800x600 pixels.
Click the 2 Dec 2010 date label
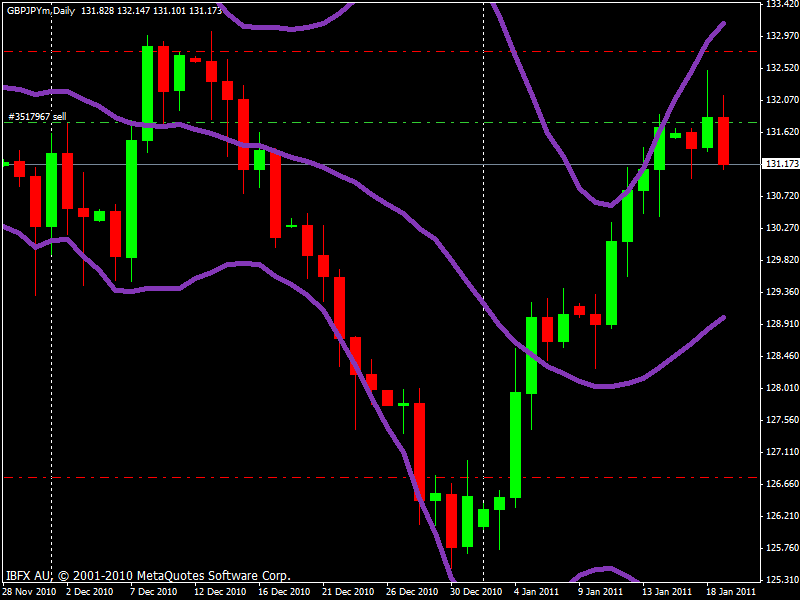(x=90, y=592)
